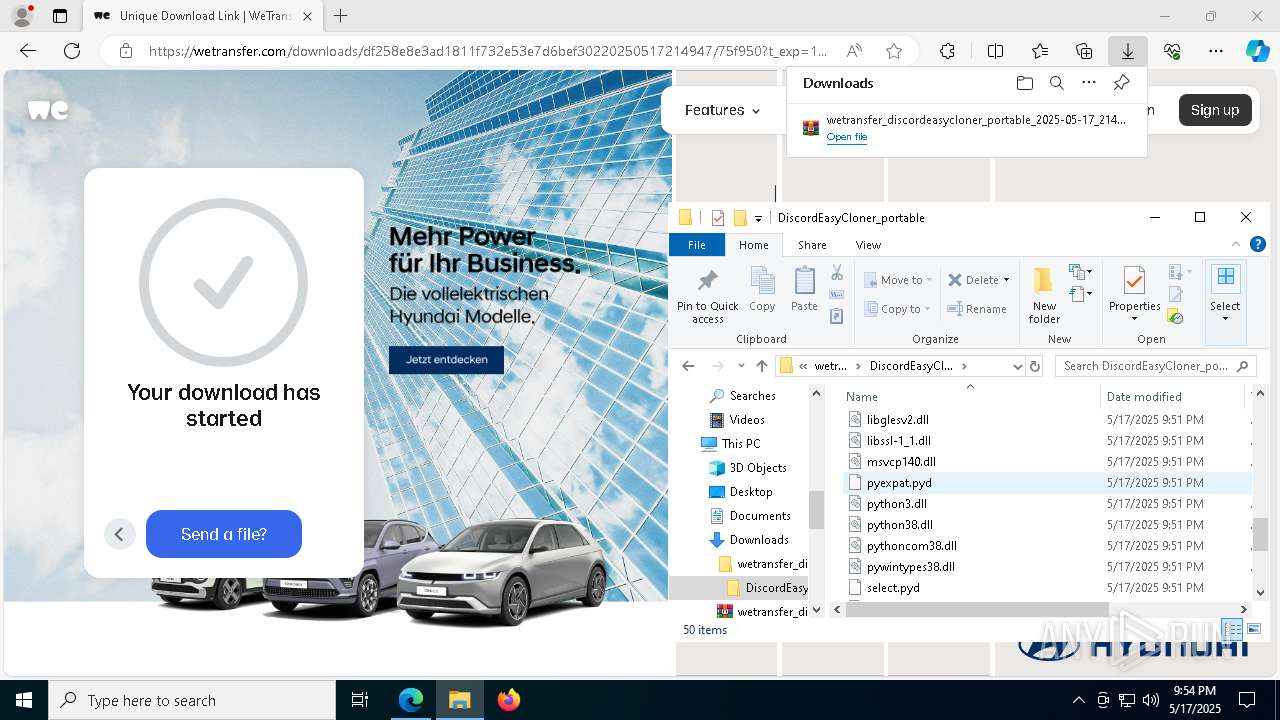Screen dimensions: 1280x720
Task: Open the Copilot sidebar
Action: [x=1257, y=51]
